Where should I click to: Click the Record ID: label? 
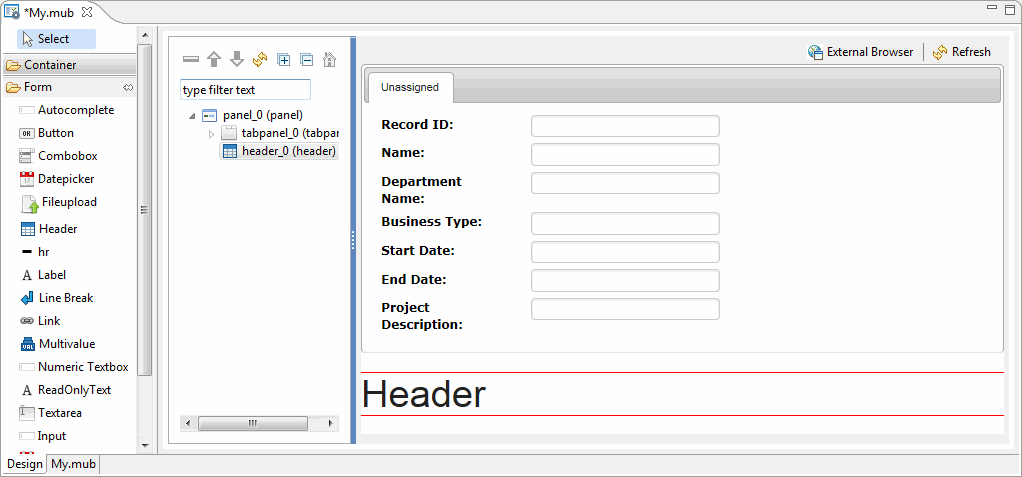pos(417,124)
